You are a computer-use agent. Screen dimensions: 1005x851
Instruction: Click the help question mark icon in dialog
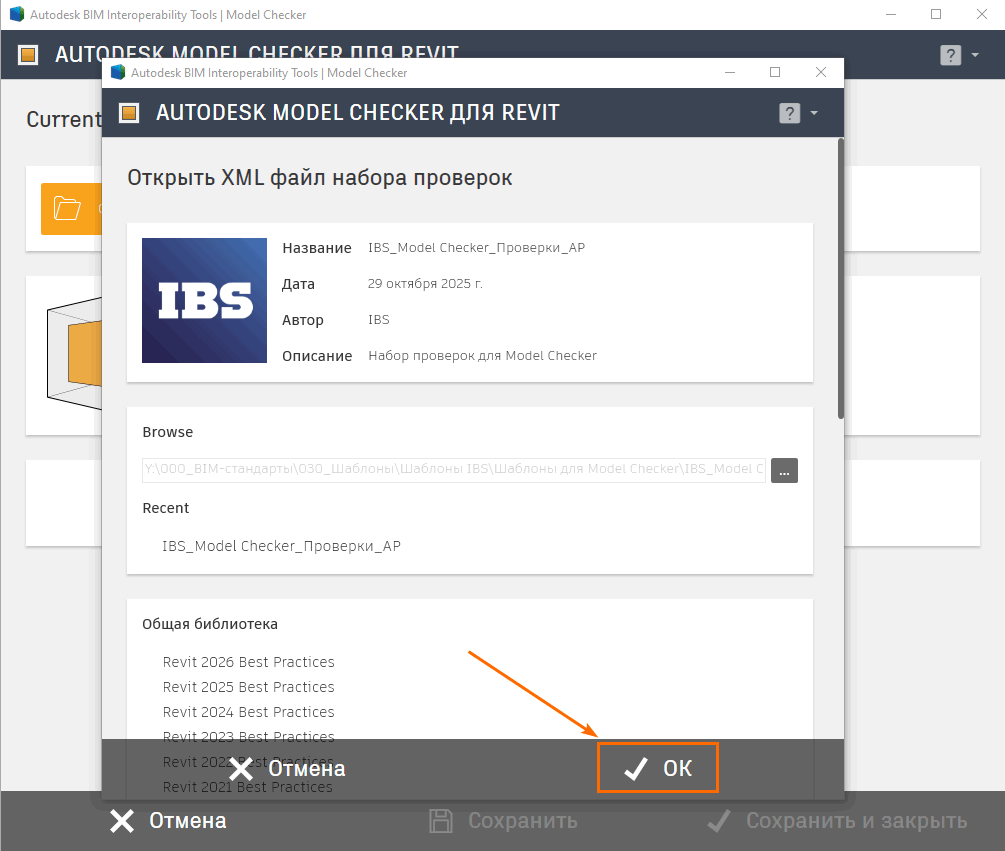790,113
